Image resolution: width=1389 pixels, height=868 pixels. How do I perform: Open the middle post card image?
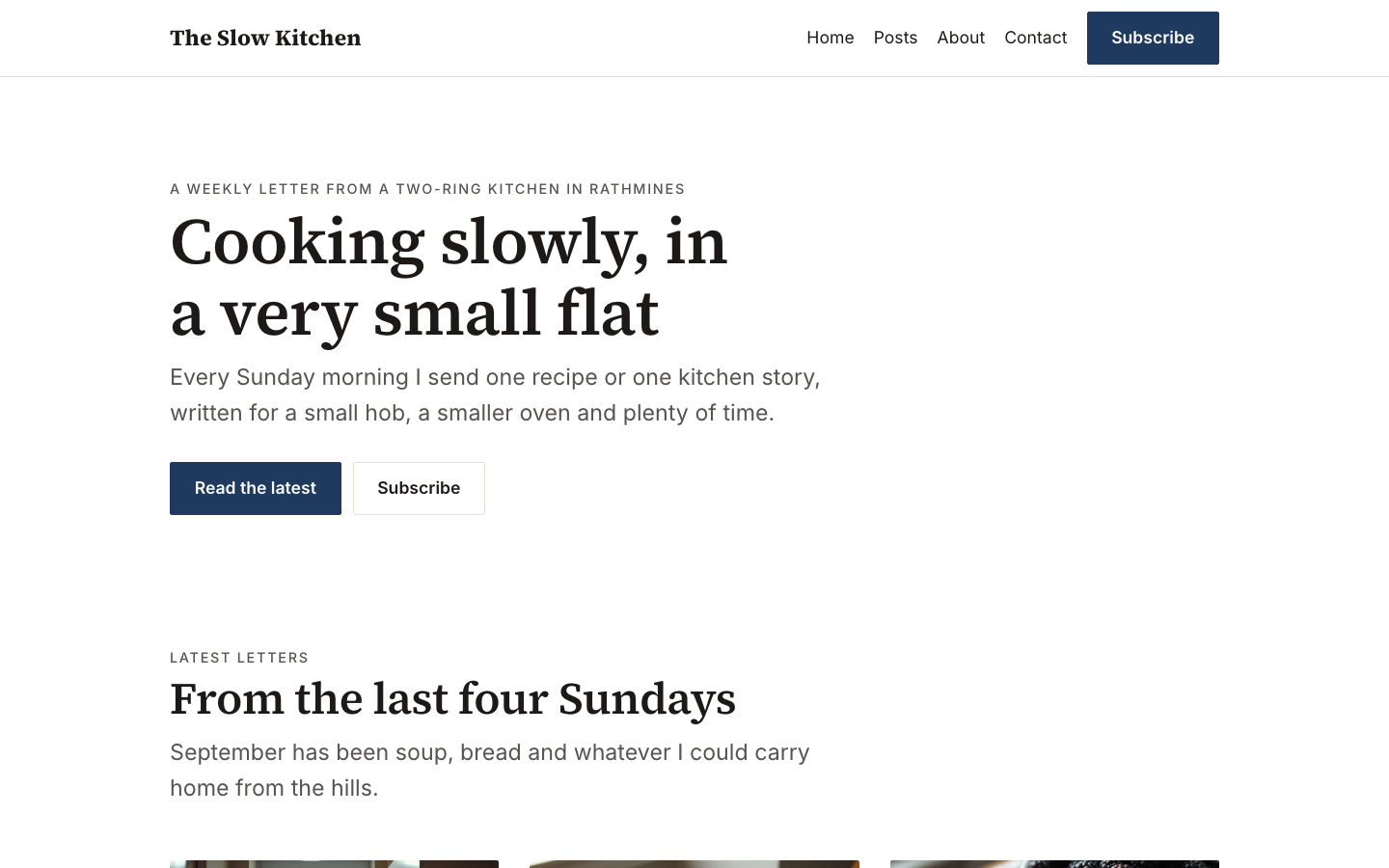[694, 864]
